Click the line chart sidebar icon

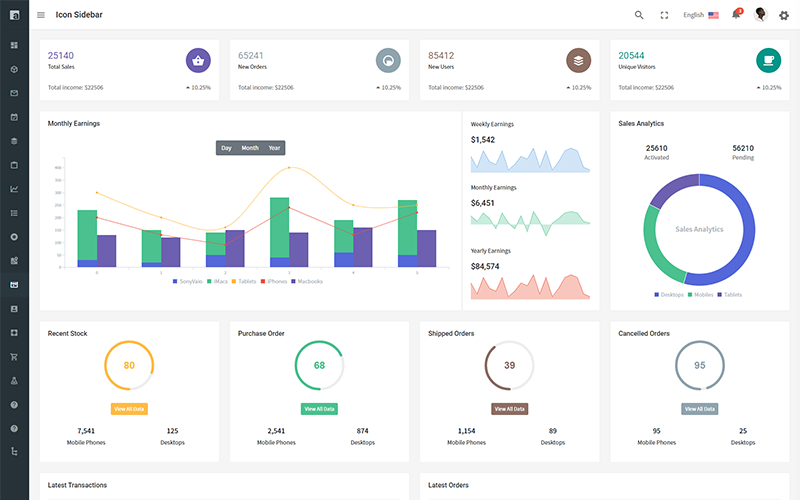pos(14,189)
